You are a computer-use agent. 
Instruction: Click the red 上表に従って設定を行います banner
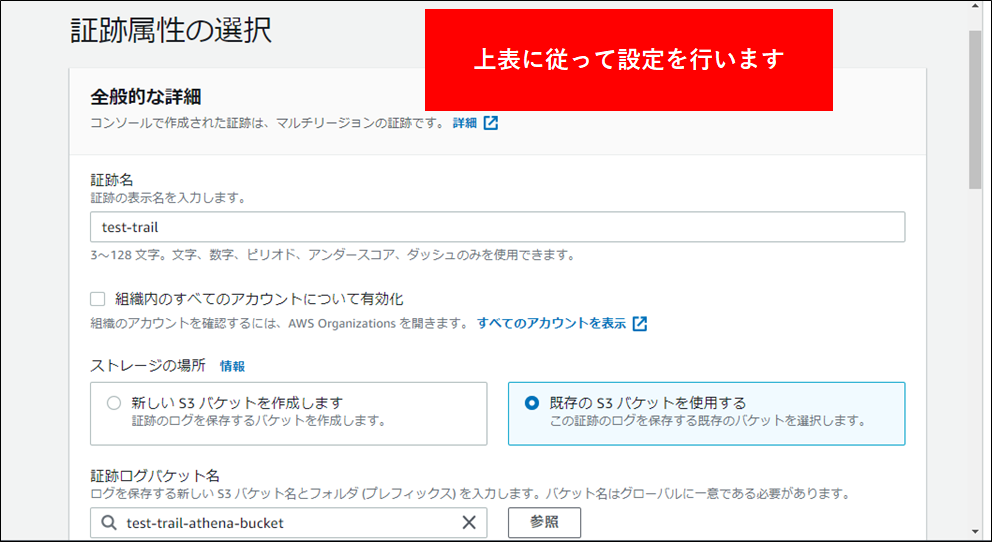[x=629, y=60]
